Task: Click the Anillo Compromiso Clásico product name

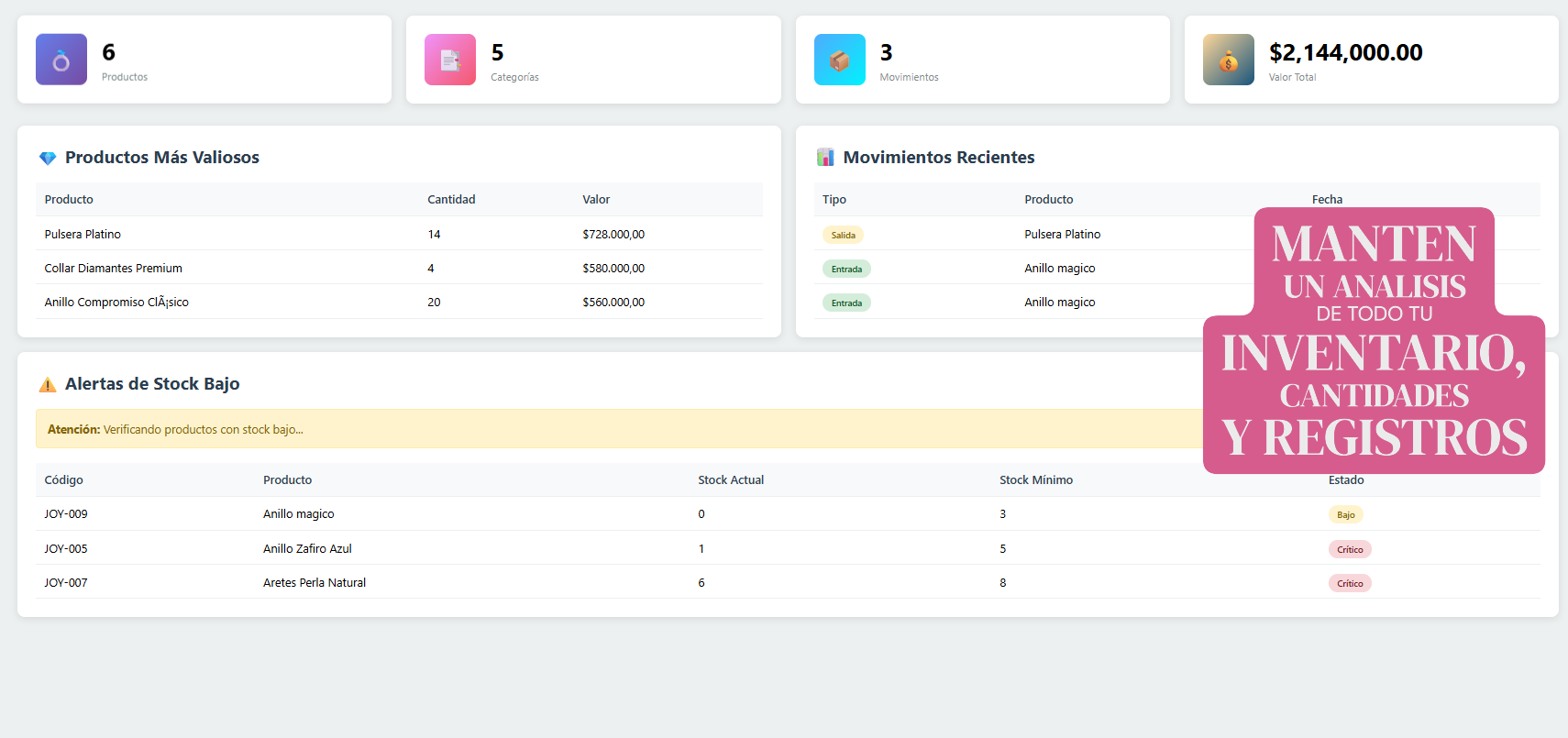Action: [x=116, y=303]
